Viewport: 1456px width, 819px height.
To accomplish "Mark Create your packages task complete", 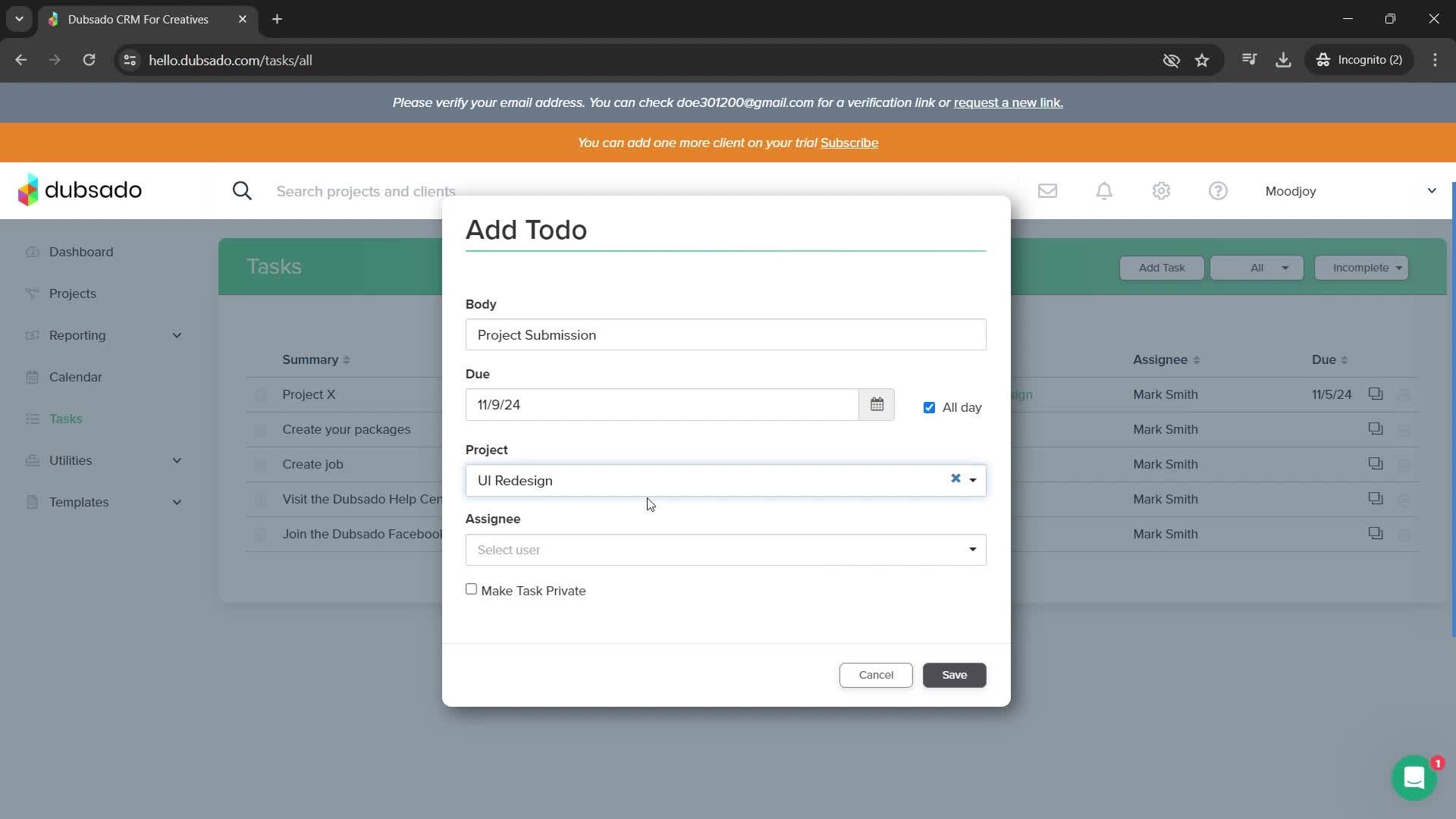I will 261,430.
